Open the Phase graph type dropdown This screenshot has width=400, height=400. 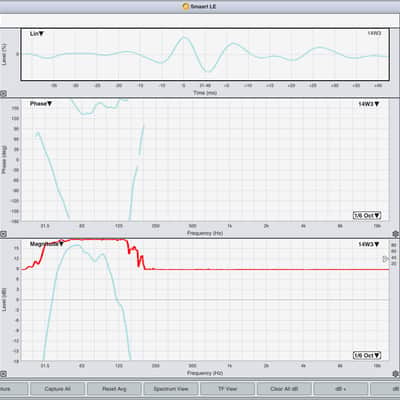coord(41,104)
